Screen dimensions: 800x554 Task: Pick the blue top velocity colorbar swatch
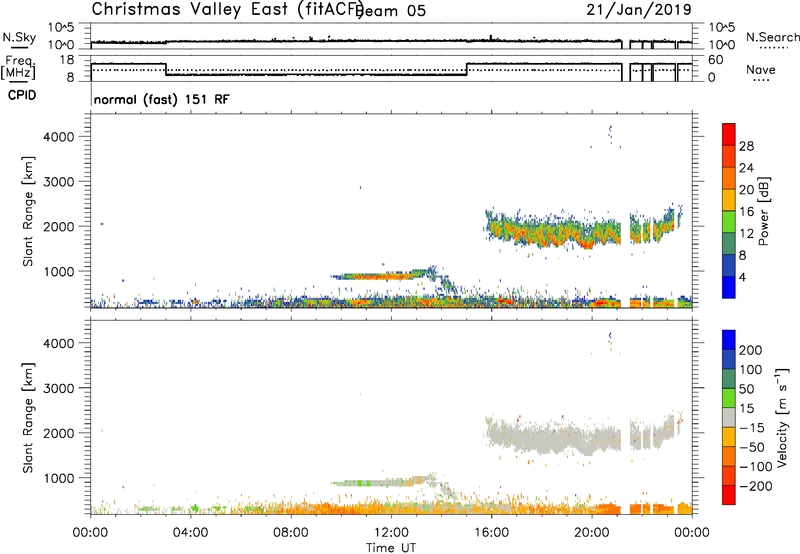pos(729,340)
